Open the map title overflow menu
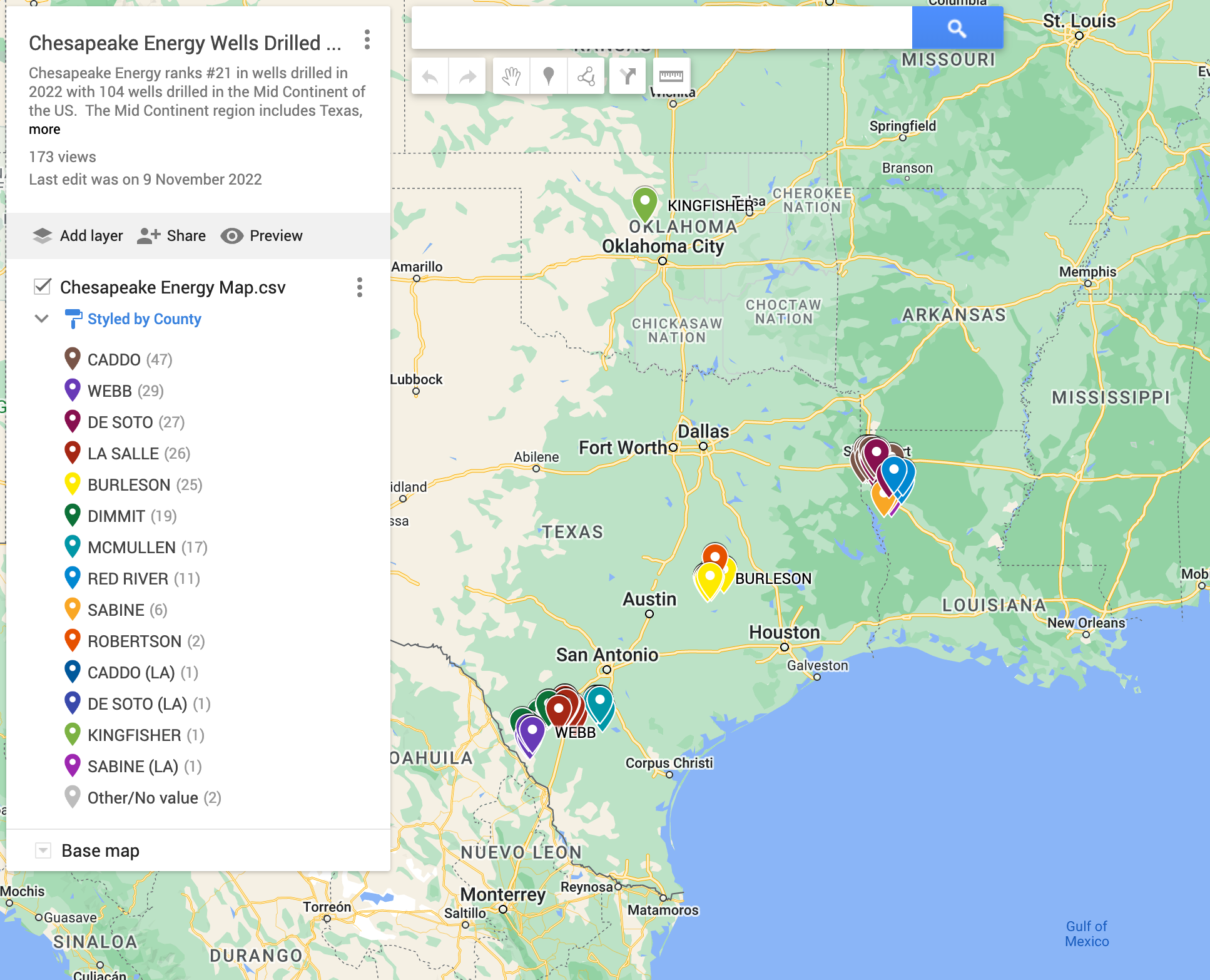The image size is (1210, 980). pos(366,41)
